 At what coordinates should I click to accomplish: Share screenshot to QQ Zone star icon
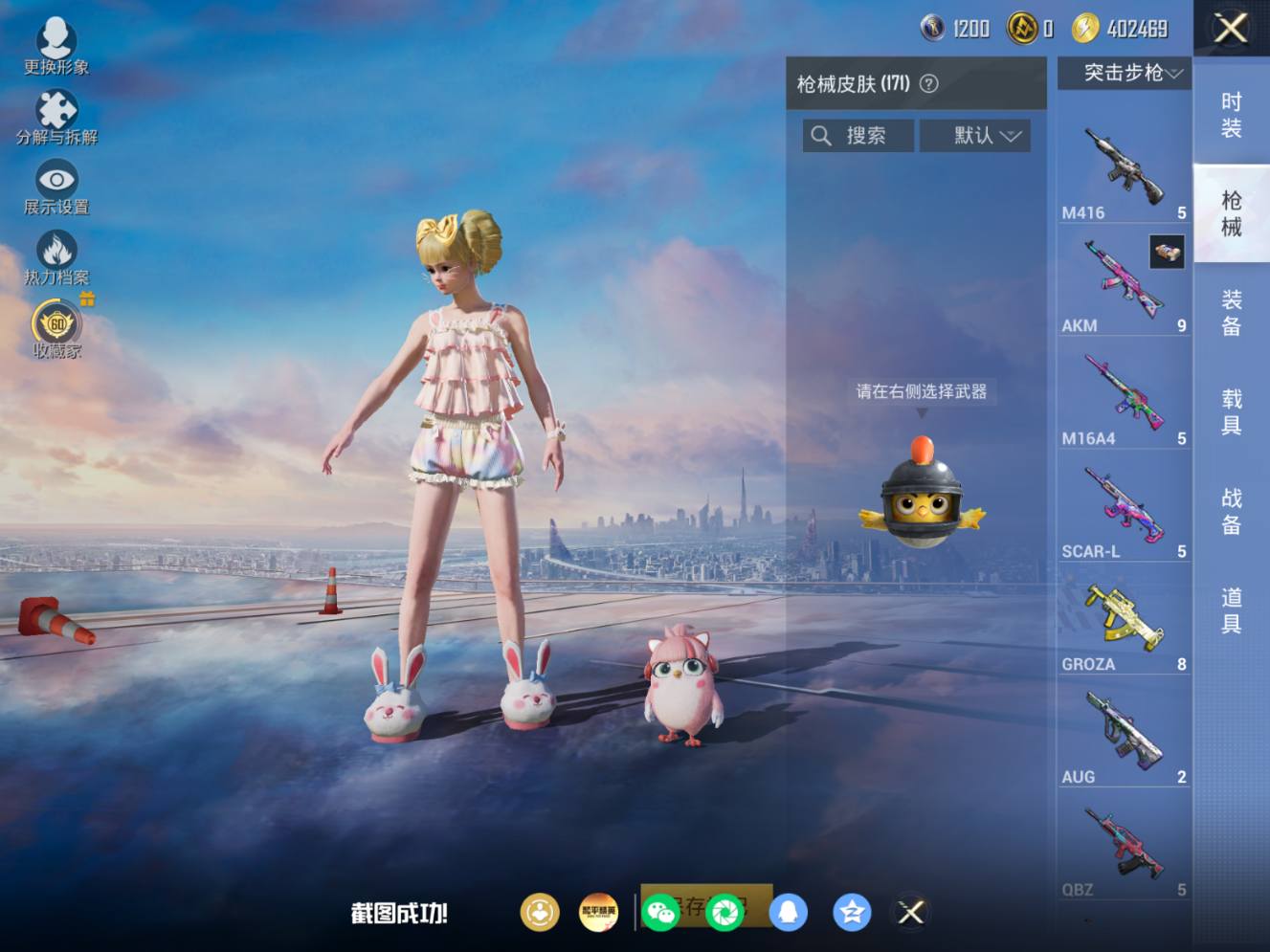click(x=852, y=913)
